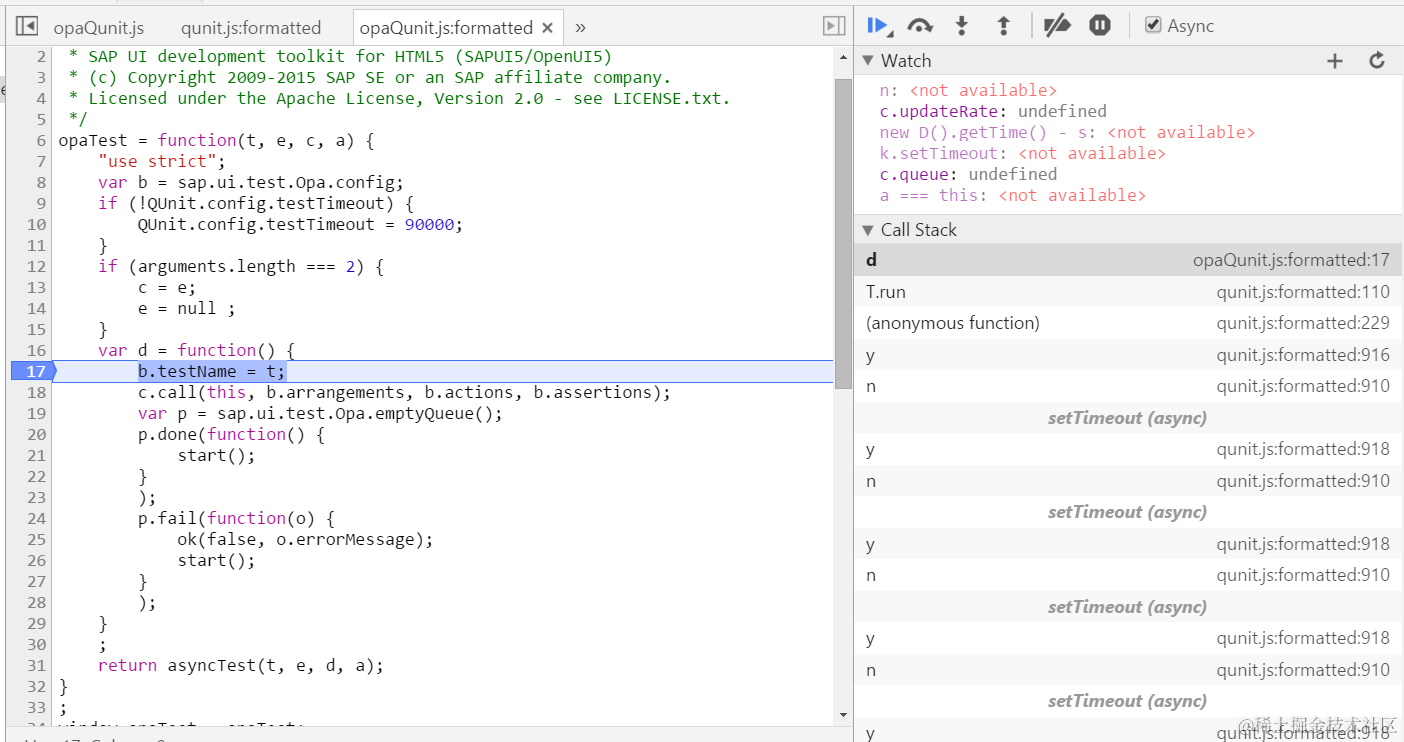The image size is (1404, 742).
Task: Open the hidden tabs overflow chevron
Action: coord(580,27)
